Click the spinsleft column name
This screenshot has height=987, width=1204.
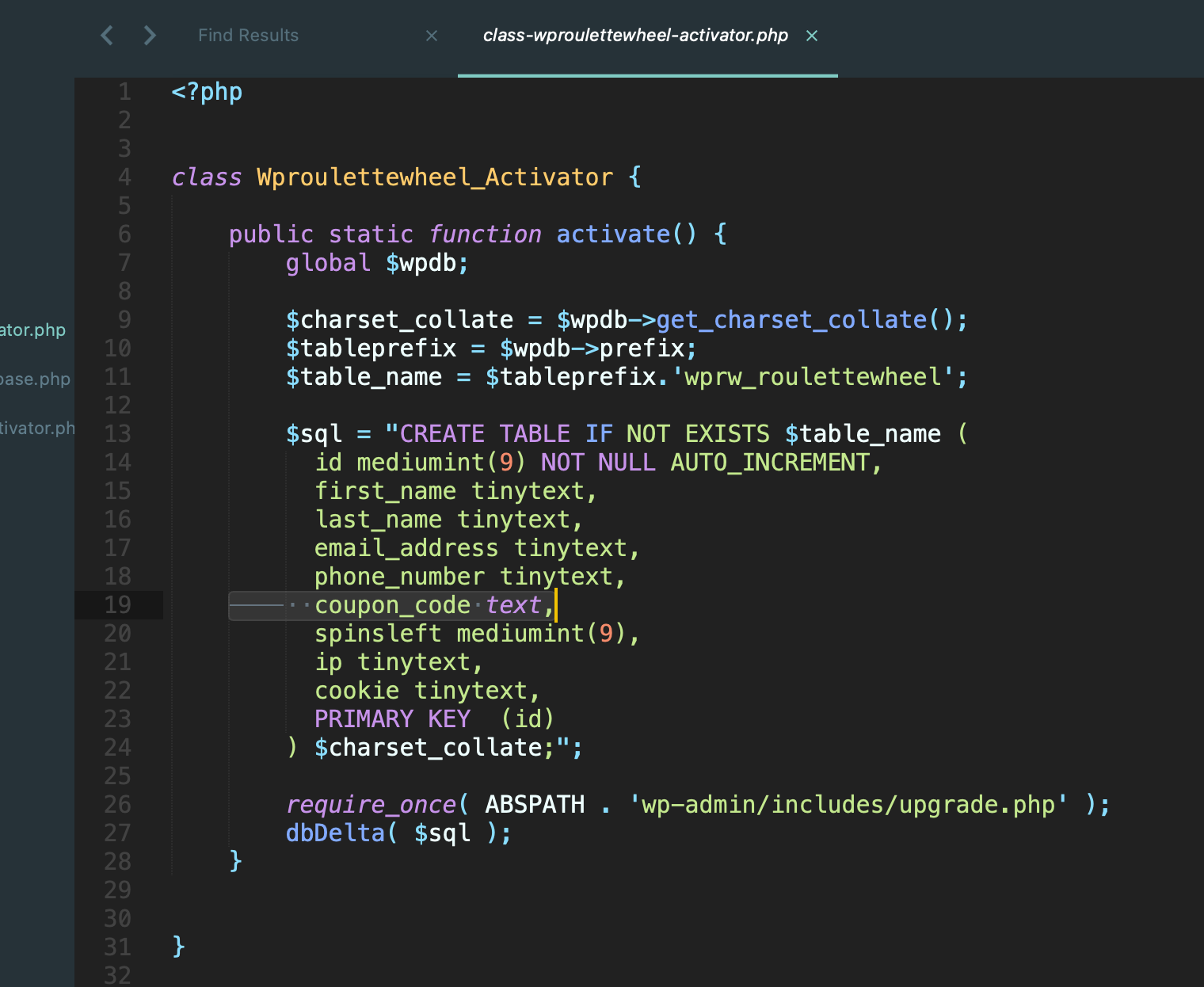coord(378,633)
